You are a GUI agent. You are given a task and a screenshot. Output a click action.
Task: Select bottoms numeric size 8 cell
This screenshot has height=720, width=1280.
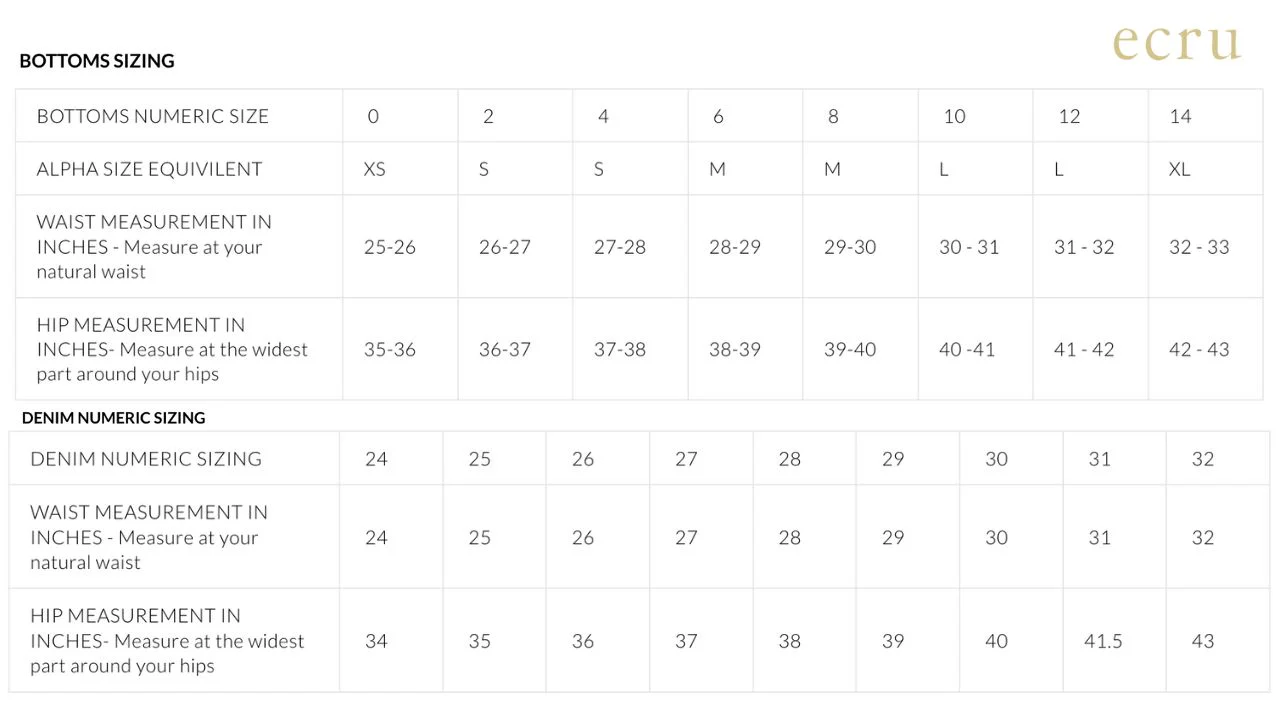tap(833, 116)
